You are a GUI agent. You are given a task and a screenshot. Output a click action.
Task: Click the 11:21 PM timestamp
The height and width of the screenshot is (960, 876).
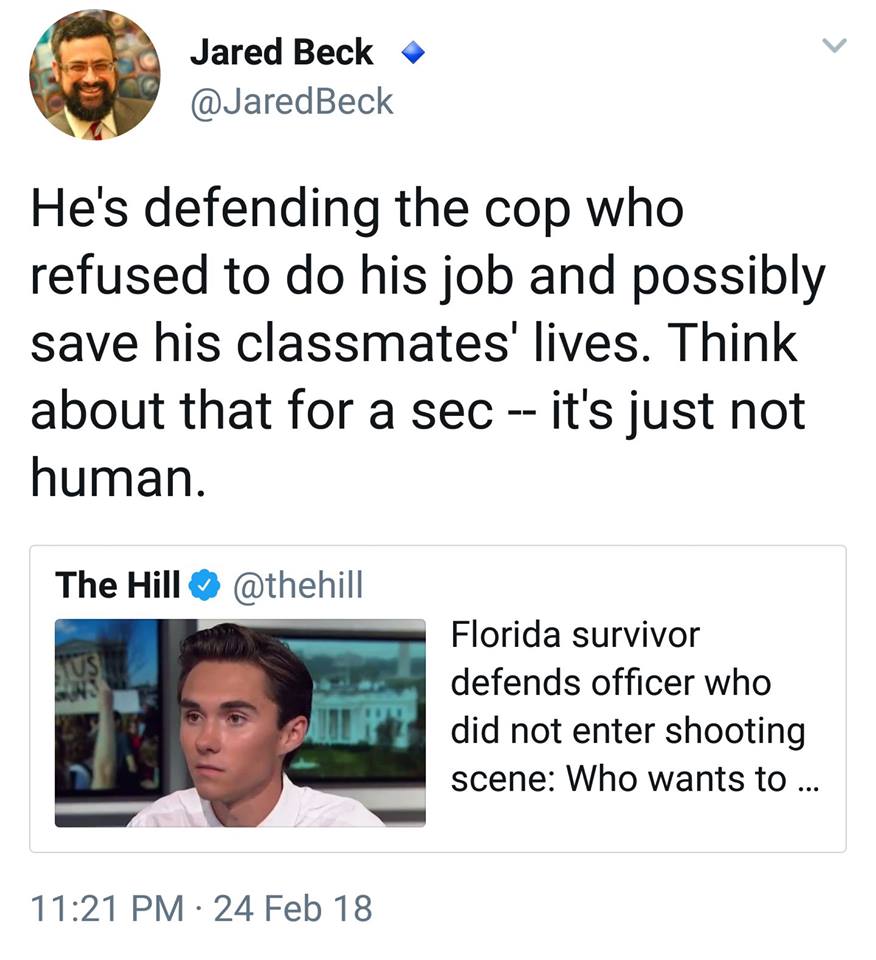click(107, 908)
